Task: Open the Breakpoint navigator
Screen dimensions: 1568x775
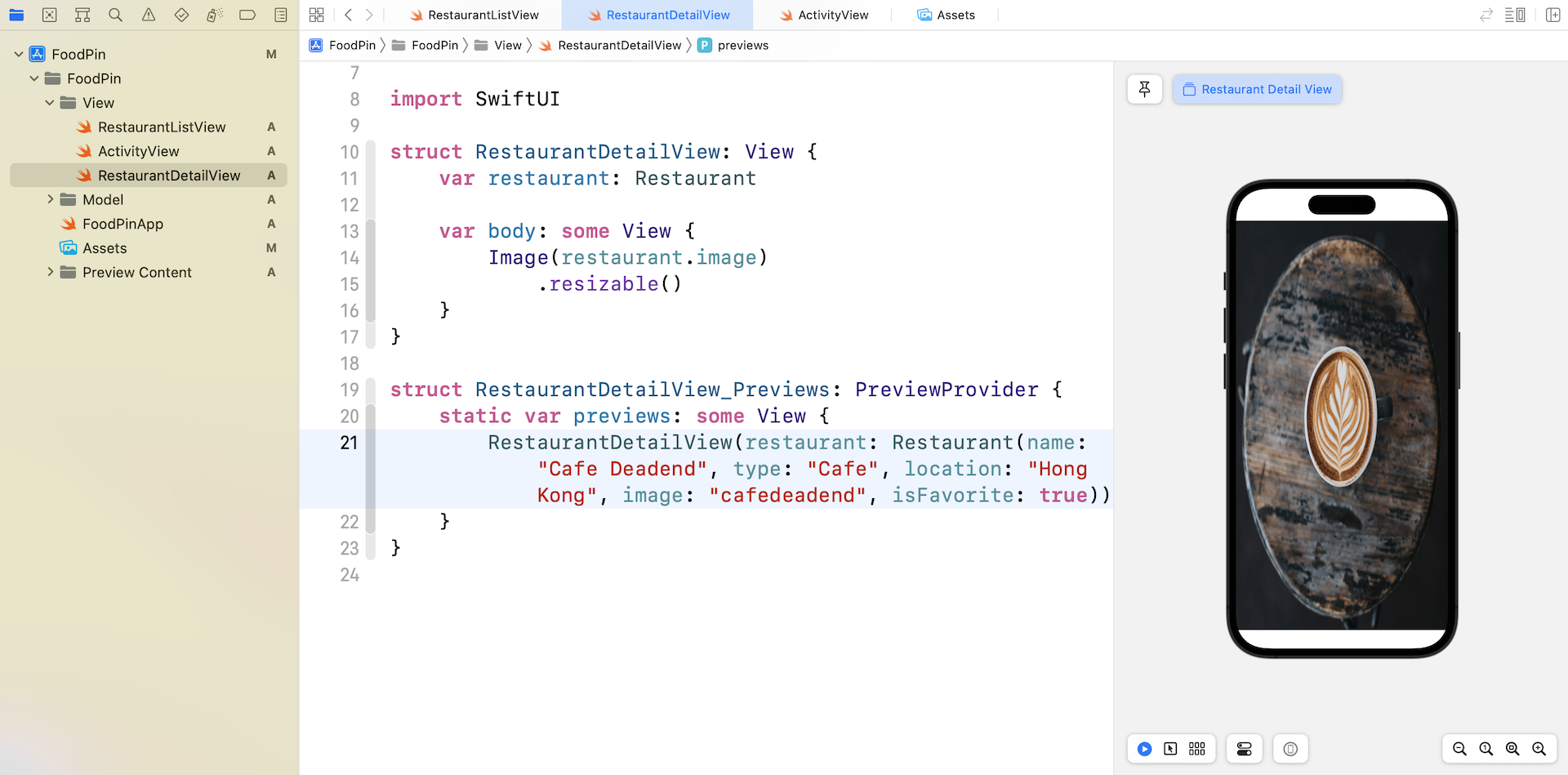Action: coord(247,15)
